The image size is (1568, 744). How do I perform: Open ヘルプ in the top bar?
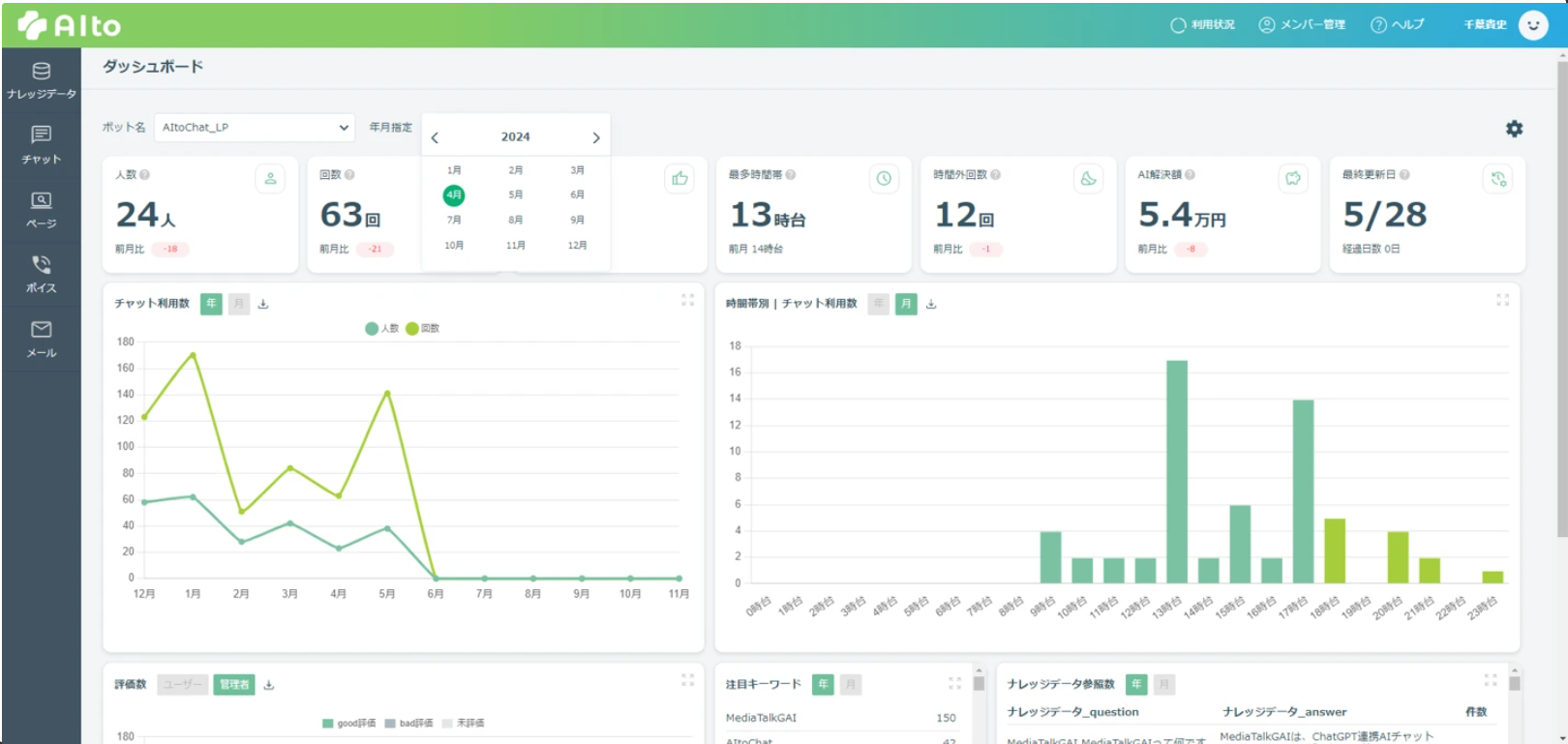pos(1397,25)
